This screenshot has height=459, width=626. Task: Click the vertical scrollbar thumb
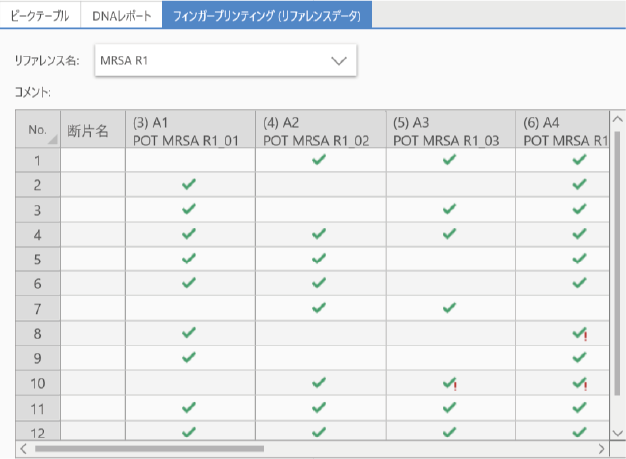tap(617, 263)
